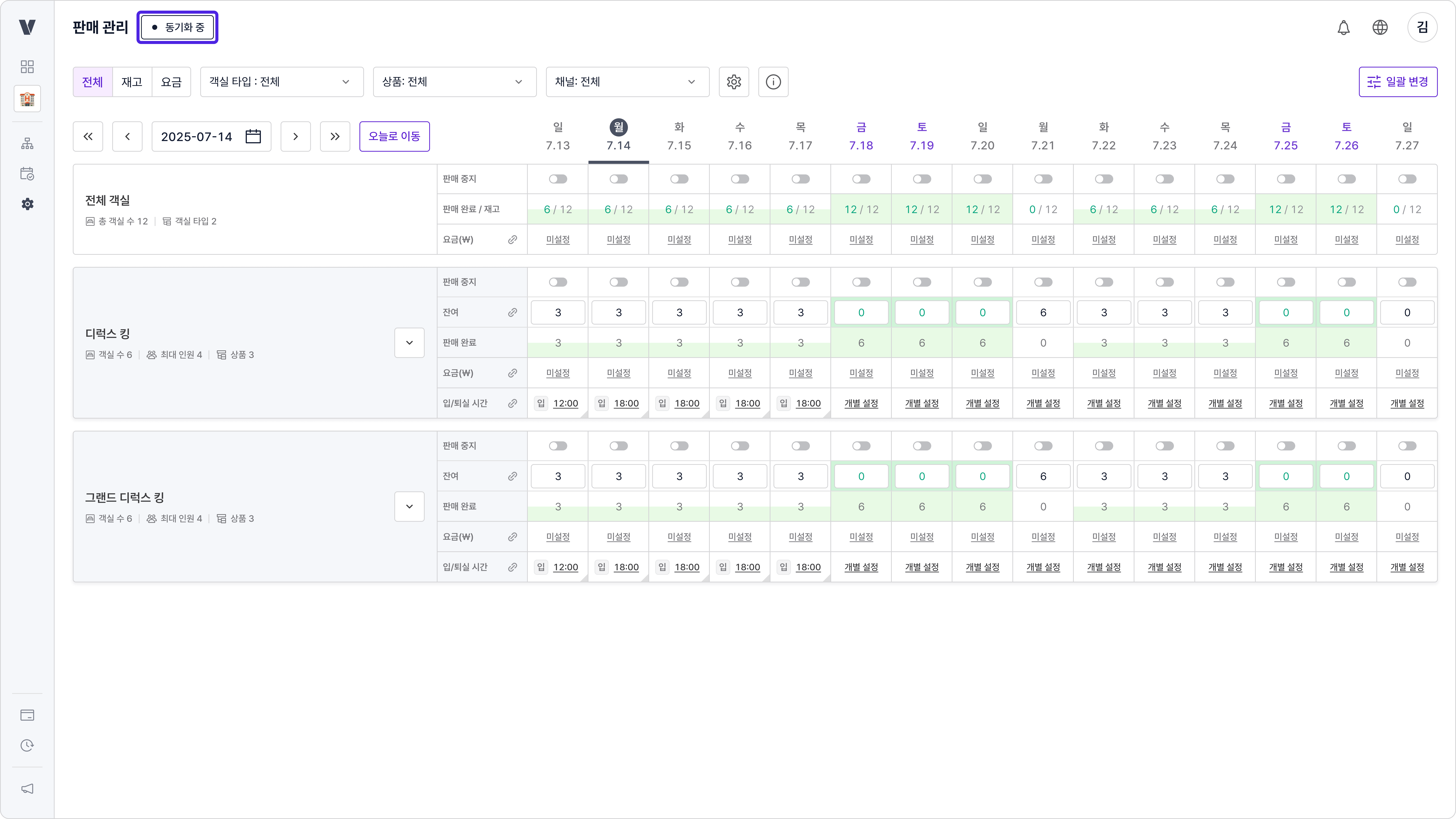
Task: Toggle 판매 중지 for 전체 객실 on 7.14
Action: [618, 179]
